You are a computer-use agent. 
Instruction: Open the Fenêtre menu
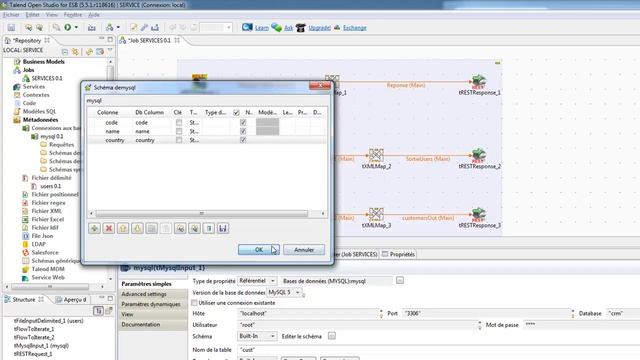coord(73,15)
